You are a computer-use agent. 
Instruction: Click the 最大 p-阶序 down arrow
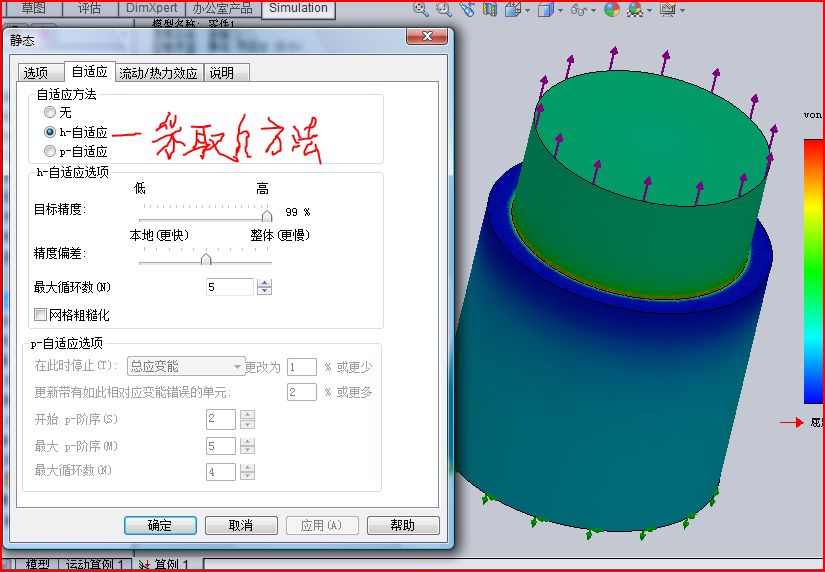pos(247,450)
